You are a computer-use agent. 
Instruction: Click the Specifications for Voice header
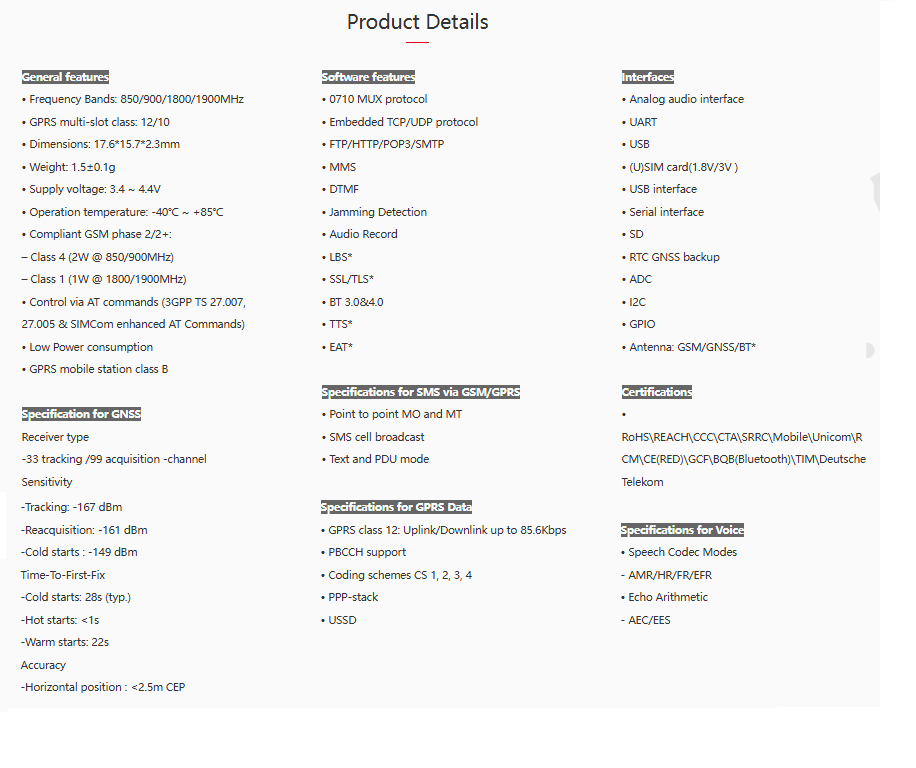pos(682,530)
